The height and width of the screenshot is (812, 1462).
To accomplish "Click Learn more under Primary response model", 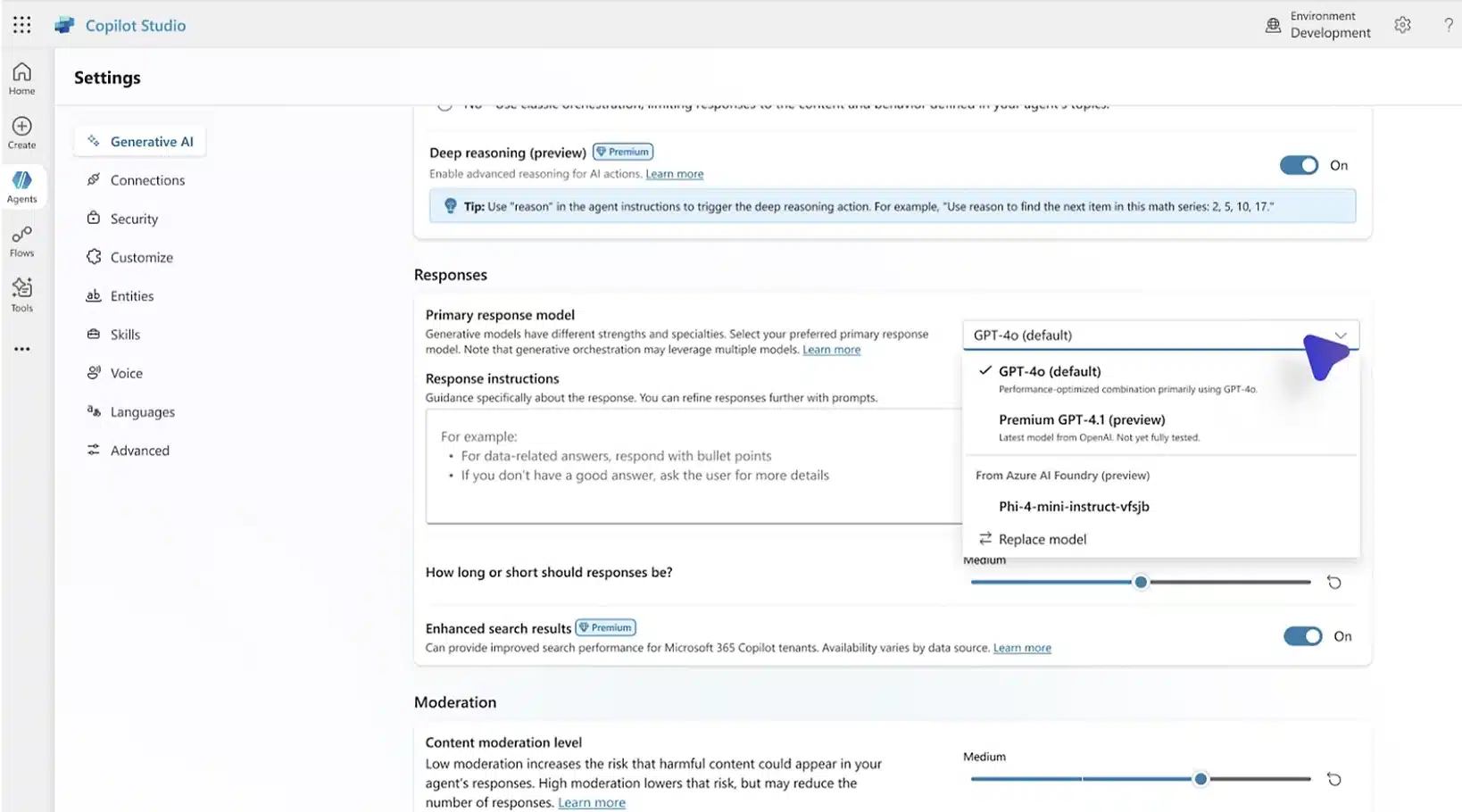I will [831, 350].
